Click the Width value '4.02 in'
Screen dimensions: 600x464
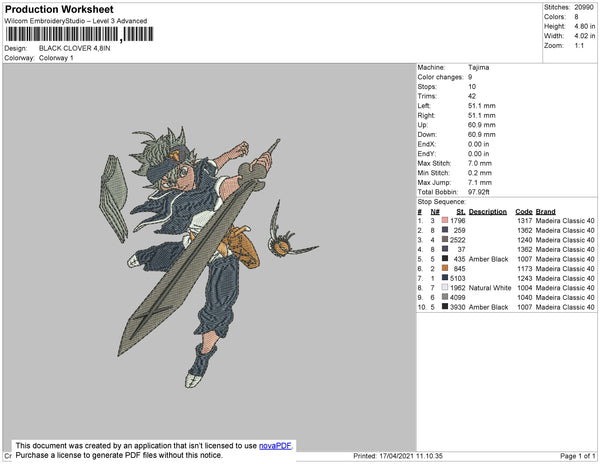tap(584, 36)
